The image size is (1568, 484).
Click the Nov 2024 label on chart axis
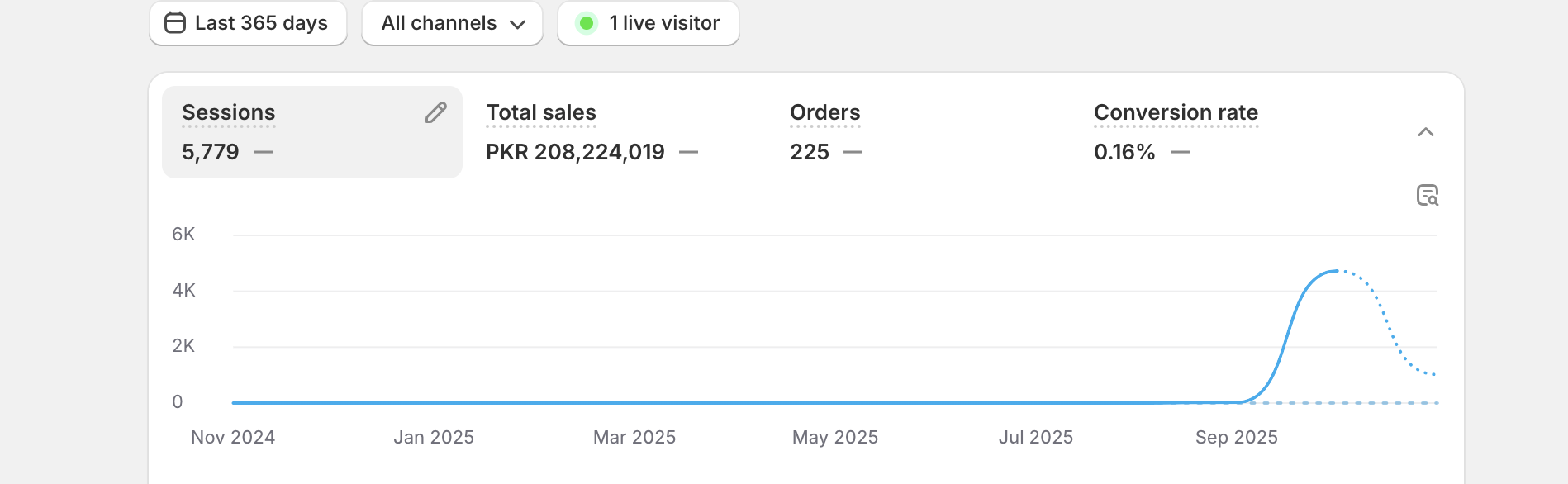click(x=233, y=438)
